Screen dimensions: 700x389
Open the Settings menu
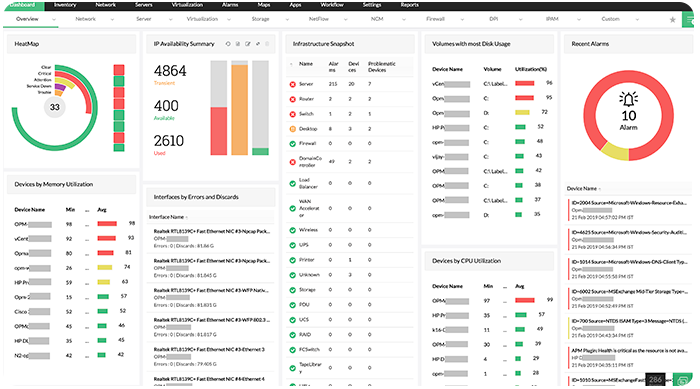pos(372,5)
